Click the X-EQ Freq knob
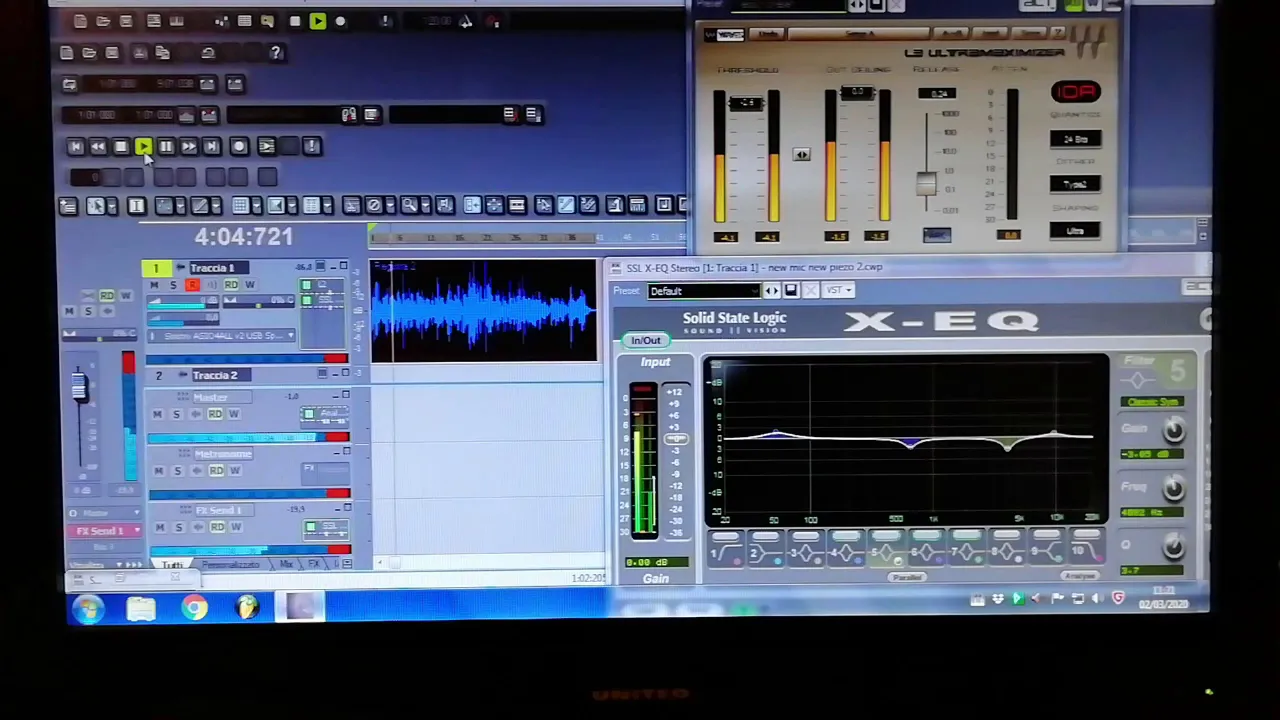Image resolution: width=1280 pixels, height=720 pixels. tap(1173, 488)
